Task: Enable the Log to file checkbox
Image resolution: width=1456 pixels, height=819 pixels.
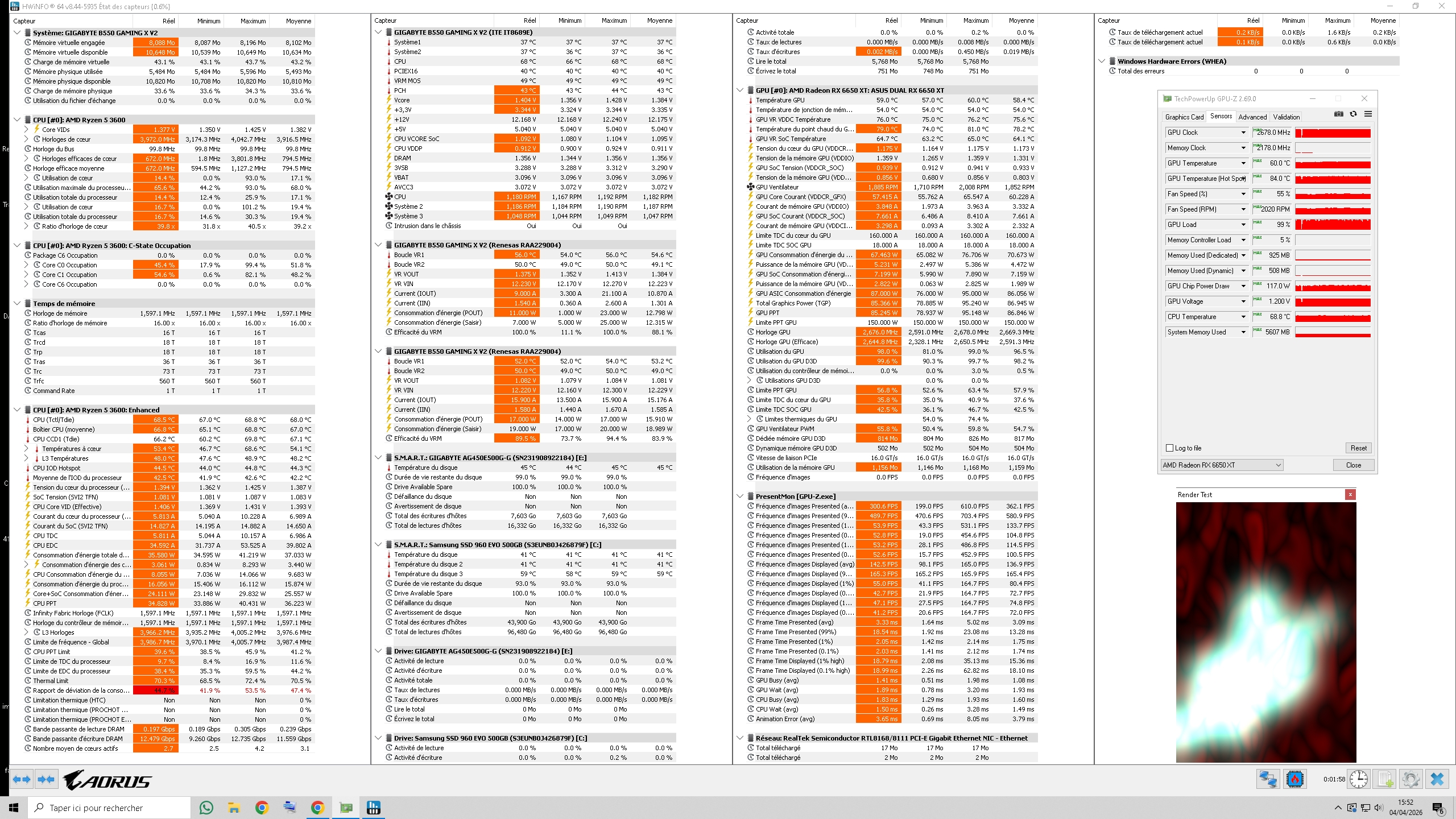Action: tap(1170, 448)
